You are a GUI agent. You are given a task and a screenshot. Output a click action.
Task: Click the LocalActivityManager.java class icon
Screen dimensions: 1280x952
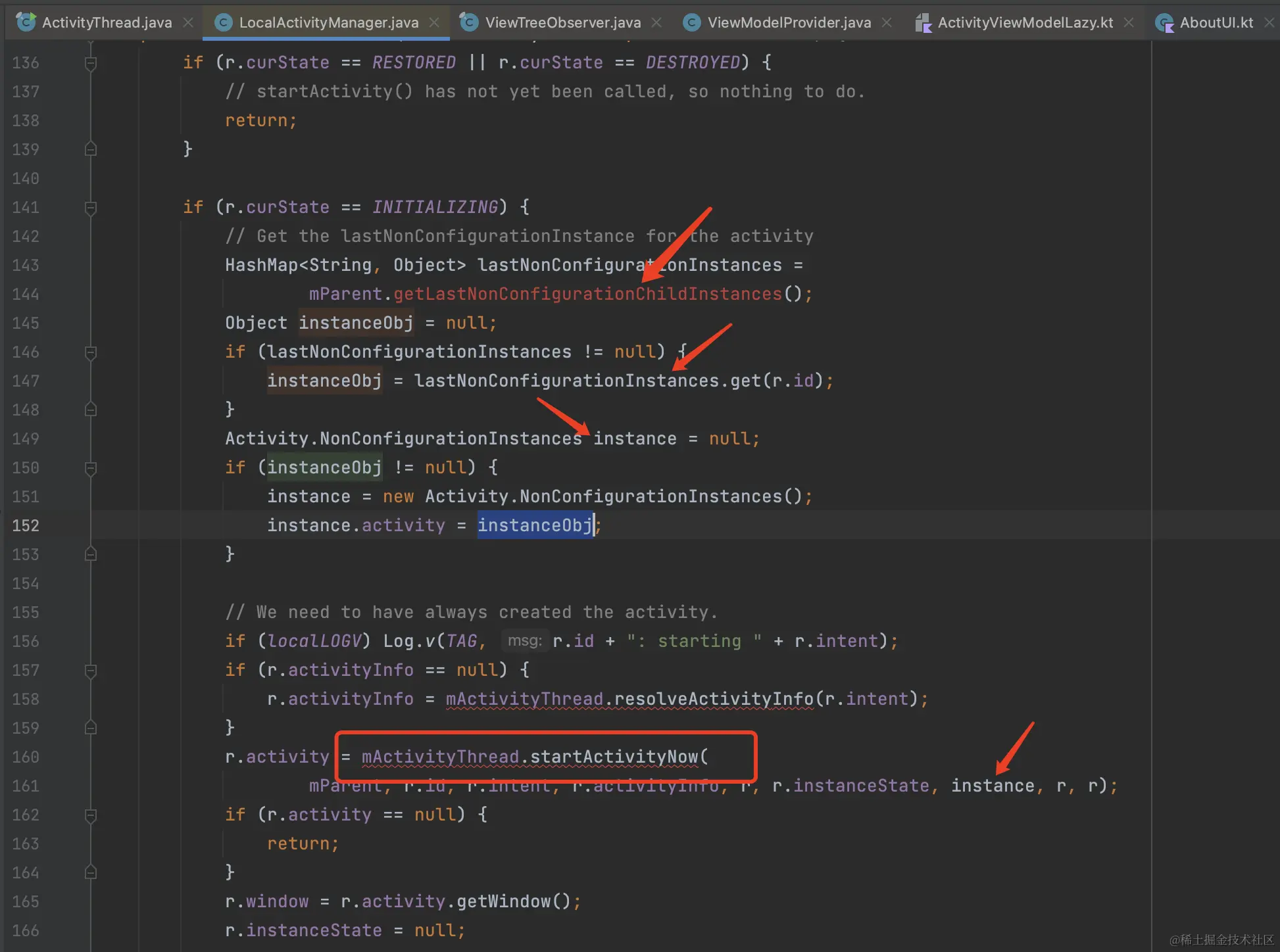pos(224,22)
